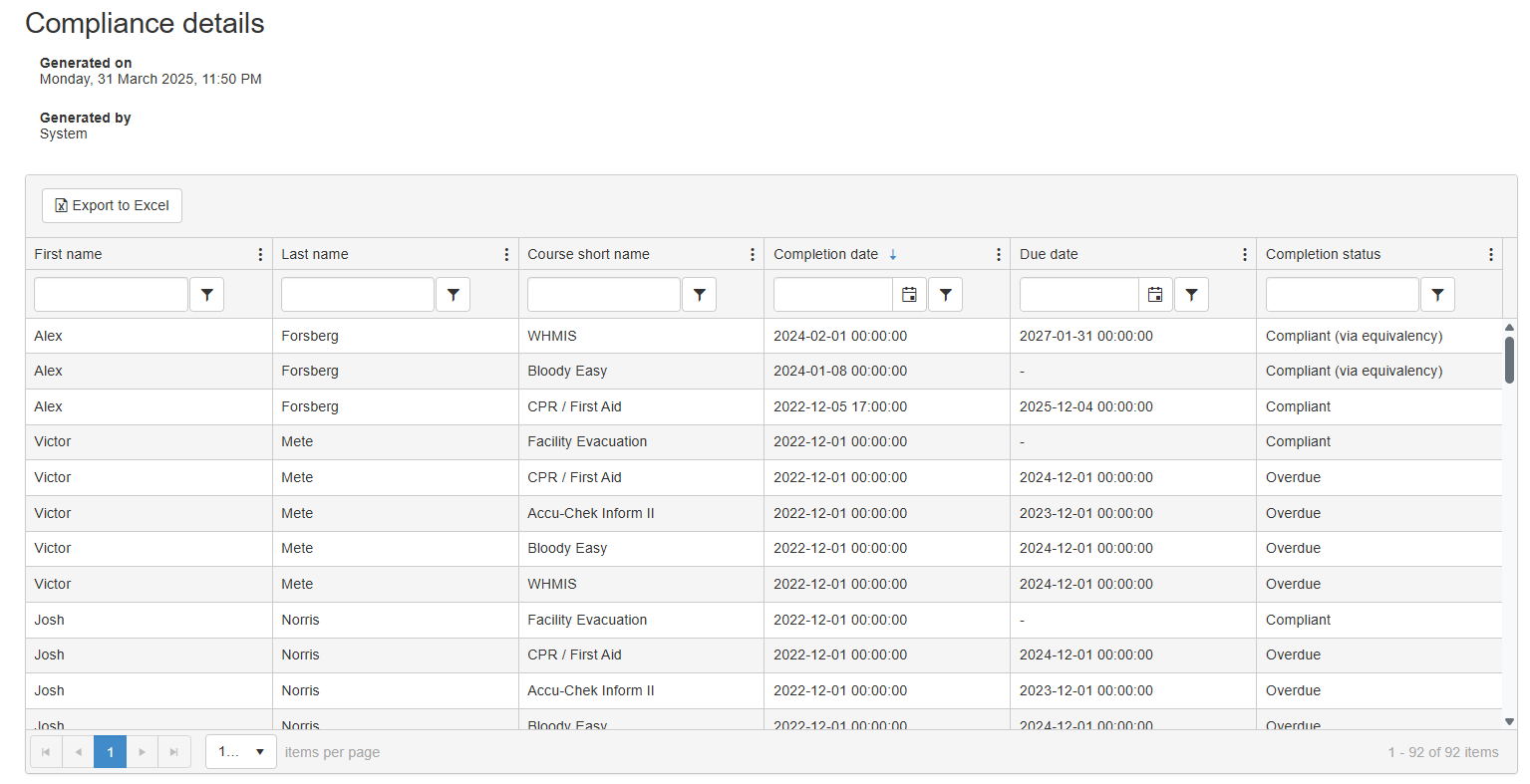
Task: Click the Last name filter text field
Action: [x=358, y=295]
